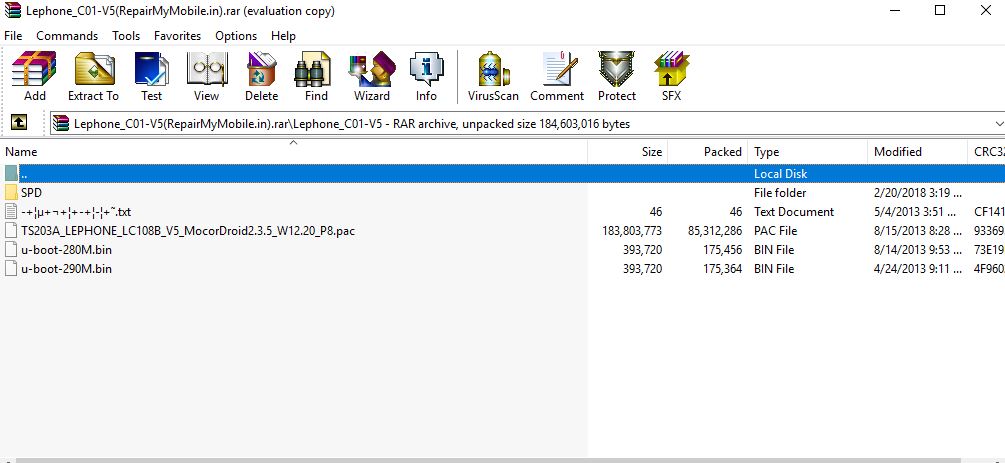Click the Extract To icon
This screenshot has height=463, width=1005.
[x=93, y=77]
